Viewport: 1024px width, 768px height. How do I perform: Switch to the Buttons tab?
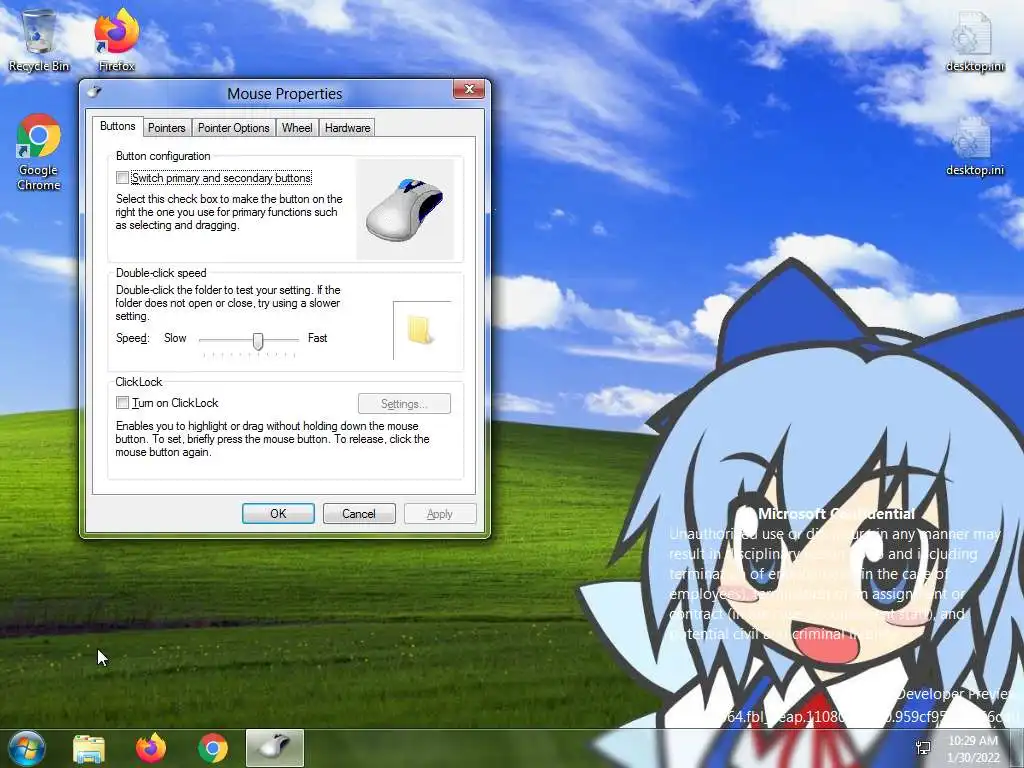pos(118,126)
